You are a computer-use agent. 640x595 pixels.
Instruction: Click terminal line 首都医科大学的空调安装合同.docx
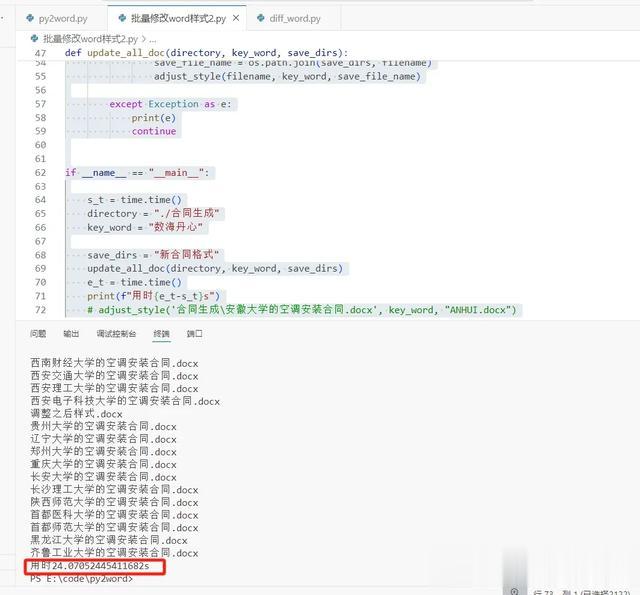click(114, 515)
